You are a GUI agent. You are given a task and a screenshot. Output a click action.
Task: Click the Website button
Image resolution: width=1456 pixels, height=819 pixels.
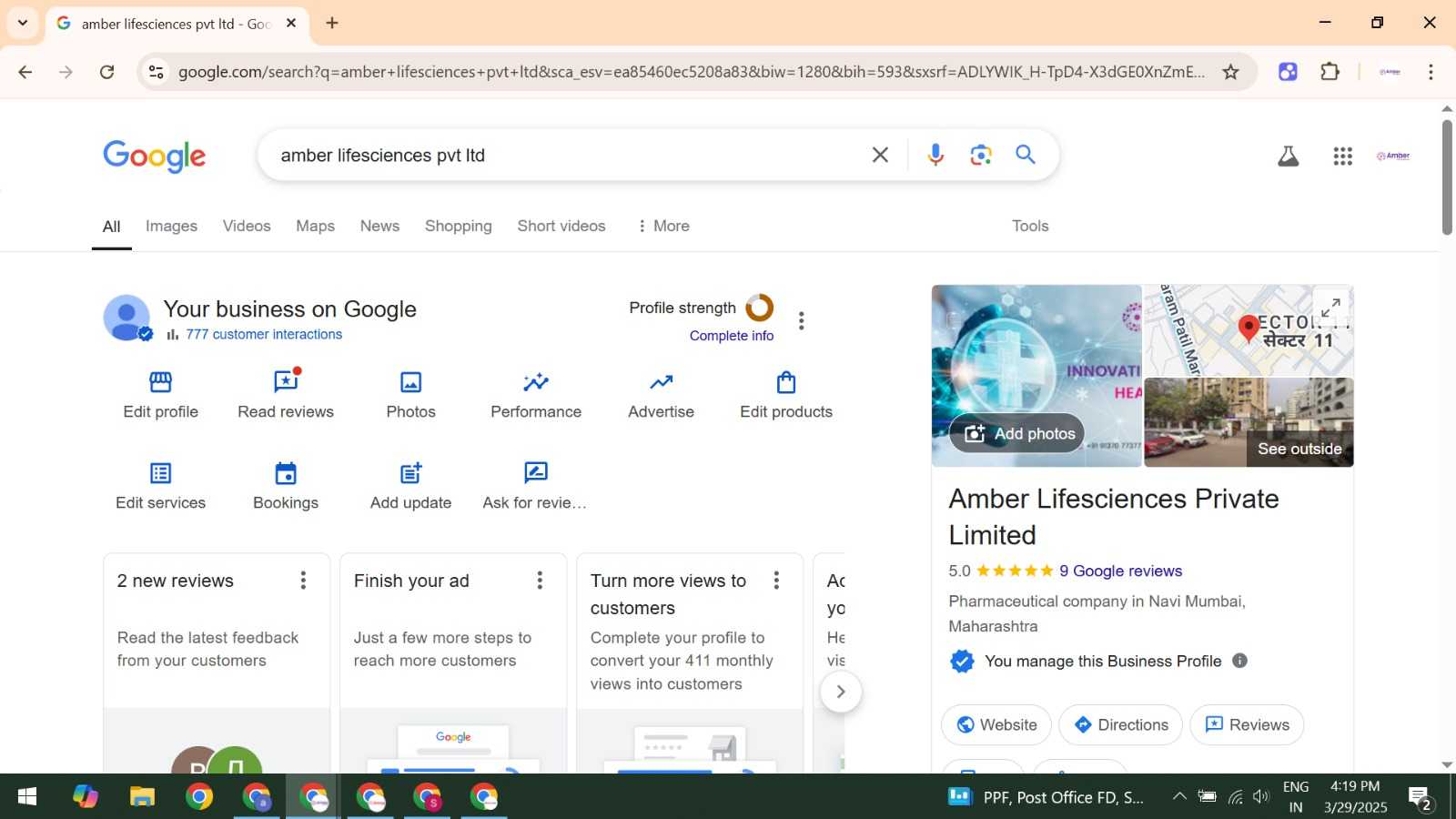[x=996, y=725]
